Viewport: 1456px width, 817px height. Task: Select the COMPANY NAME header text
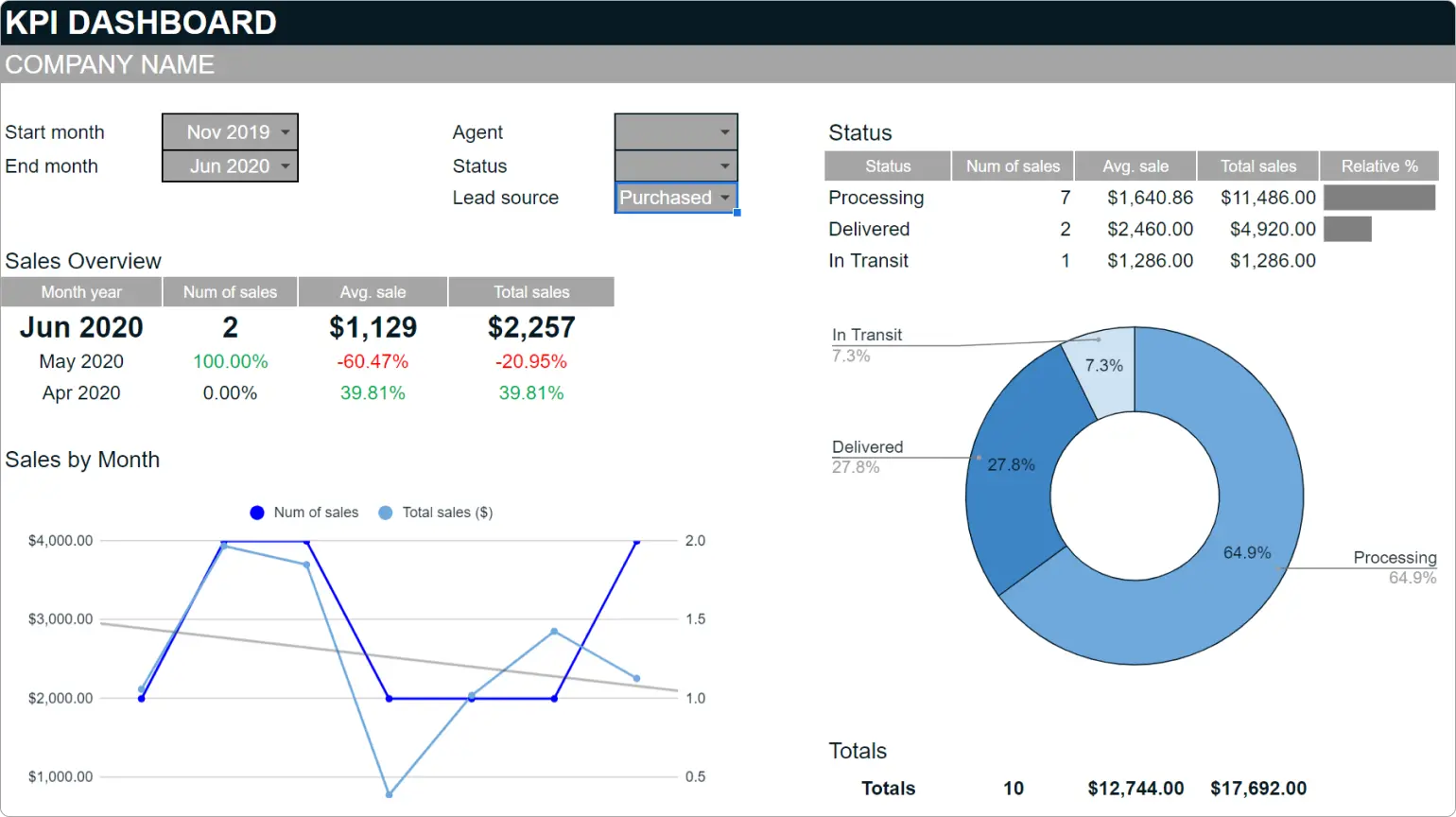pyautogui.click(x=109, y=64)
